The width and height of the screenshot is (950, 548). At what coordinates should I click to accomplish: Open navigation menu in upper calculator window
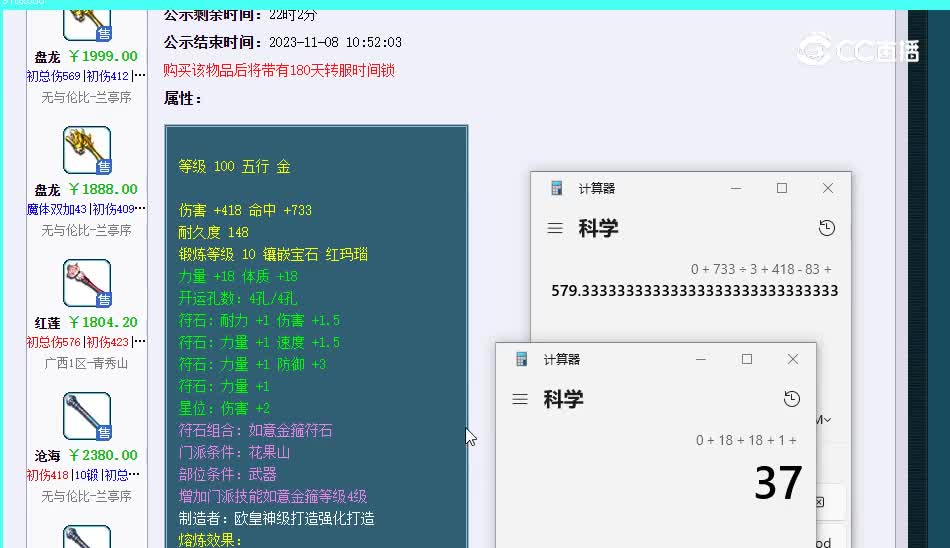click(x=555, y=229)
